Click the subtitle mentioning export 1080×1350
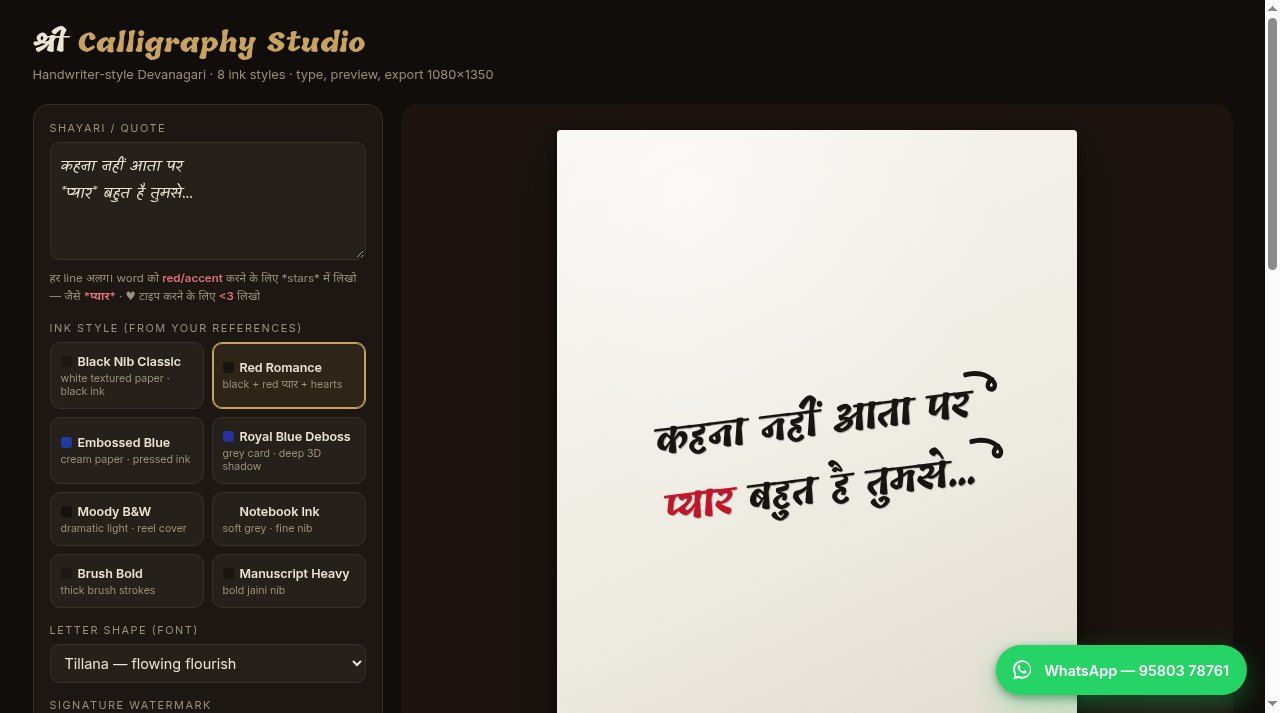Screen dimensions: 1280x713 (x=263, y=75)
